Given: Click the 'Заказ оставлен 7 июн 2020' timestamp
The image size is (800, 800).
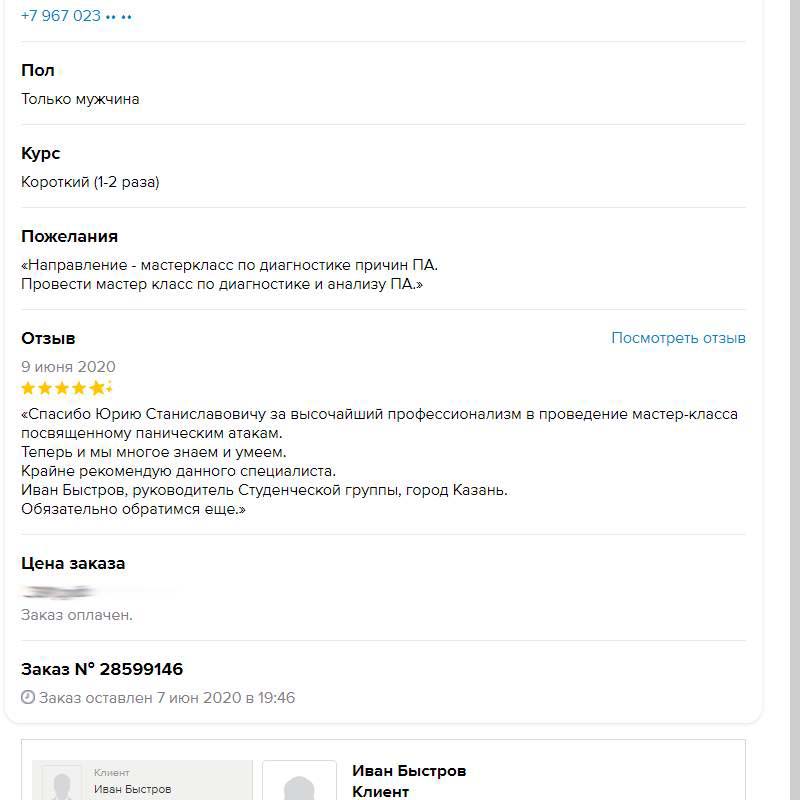Looking at the screenshot, I should click(x=167, y=698).
